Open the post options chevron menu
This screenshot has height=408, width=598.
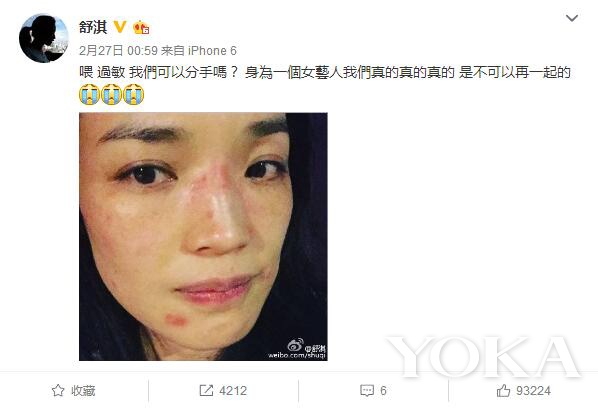[571, 18]
